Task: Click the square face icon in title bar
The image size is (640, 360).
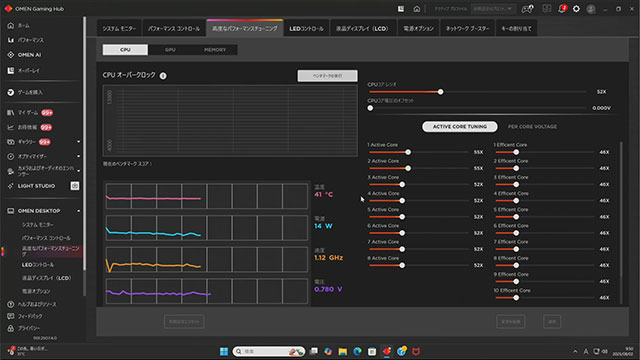Action: coord(547,9)
